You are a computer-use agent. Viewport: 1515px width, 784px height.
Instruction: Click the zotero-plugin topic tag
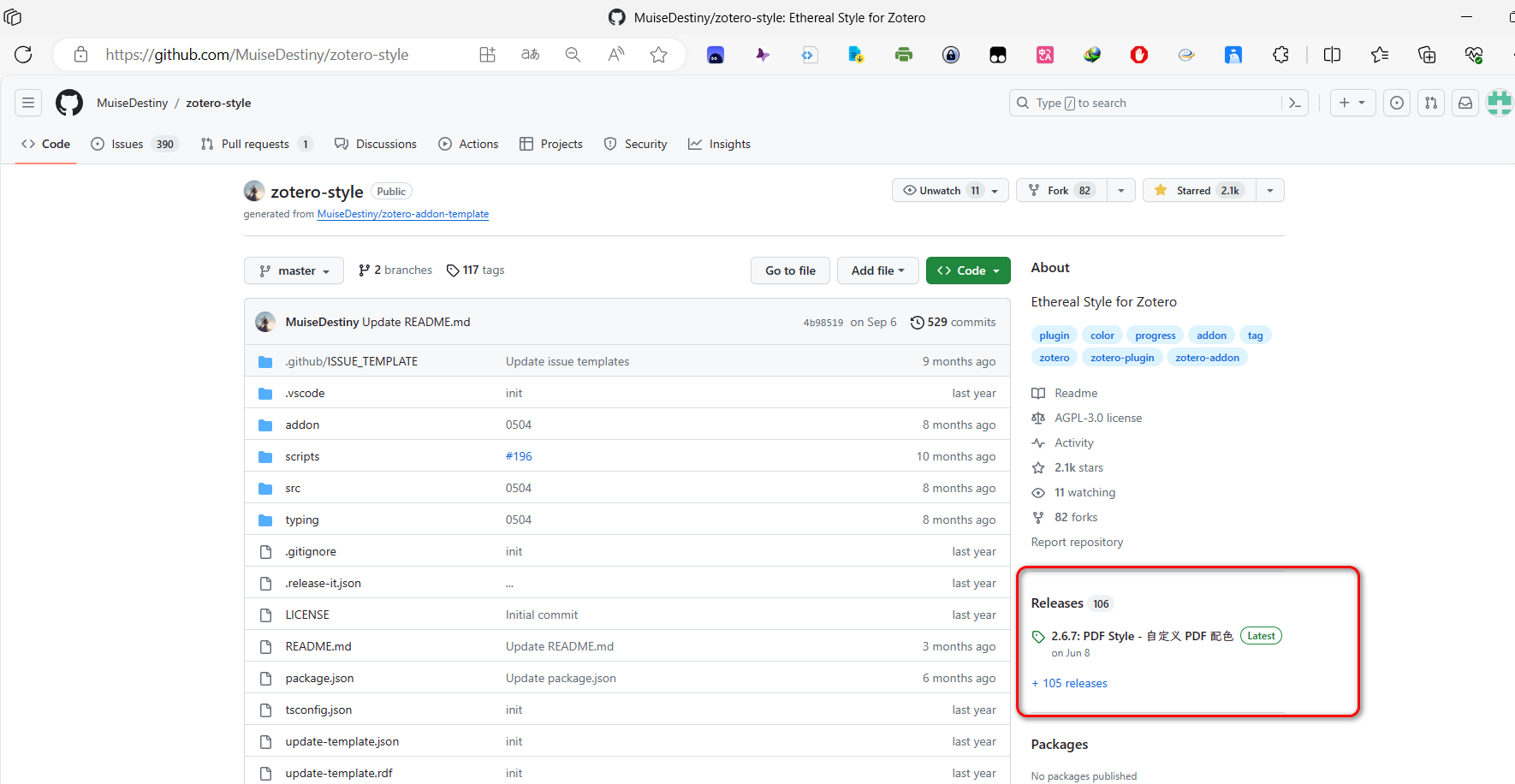pos(1122,358)
